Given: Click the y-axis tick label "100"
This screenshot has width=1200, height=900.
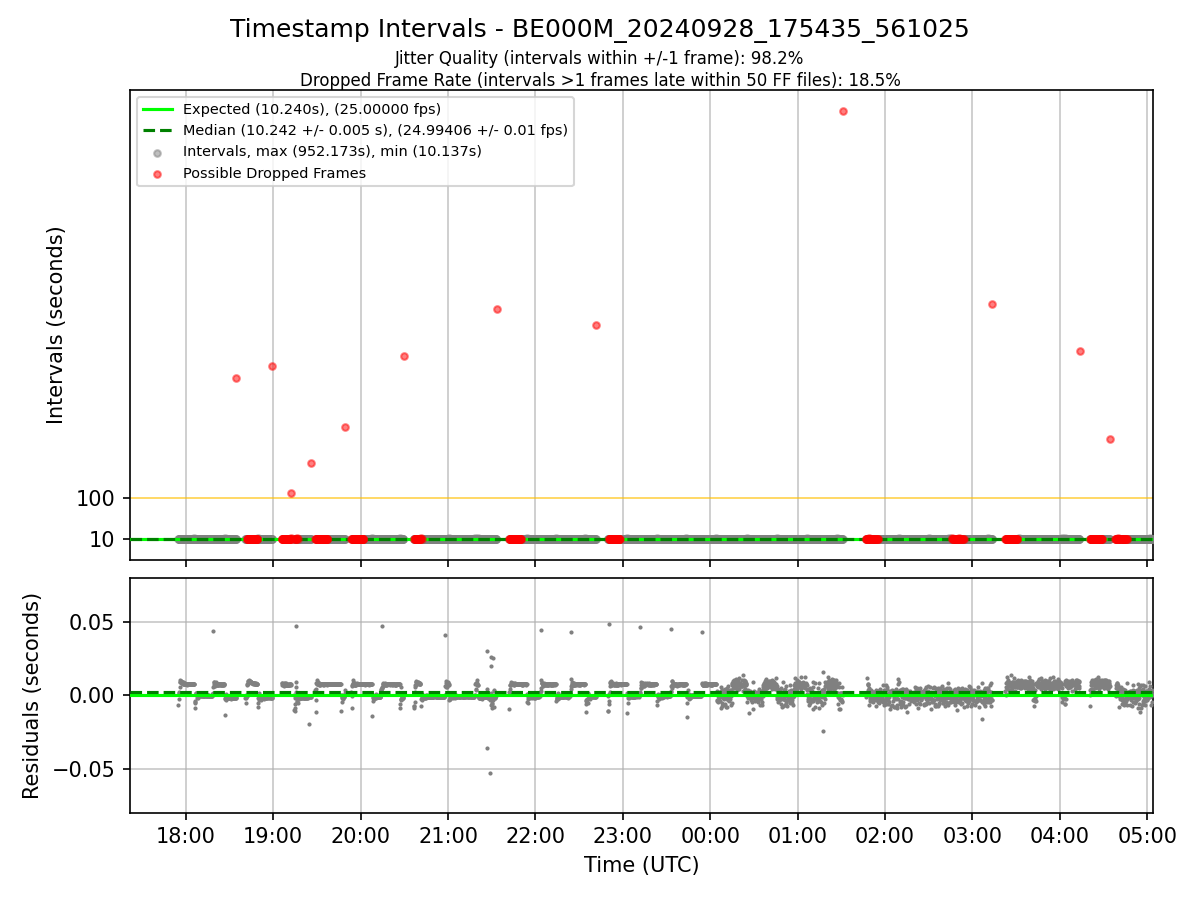Looking at the screenshot, I should 96,498.
